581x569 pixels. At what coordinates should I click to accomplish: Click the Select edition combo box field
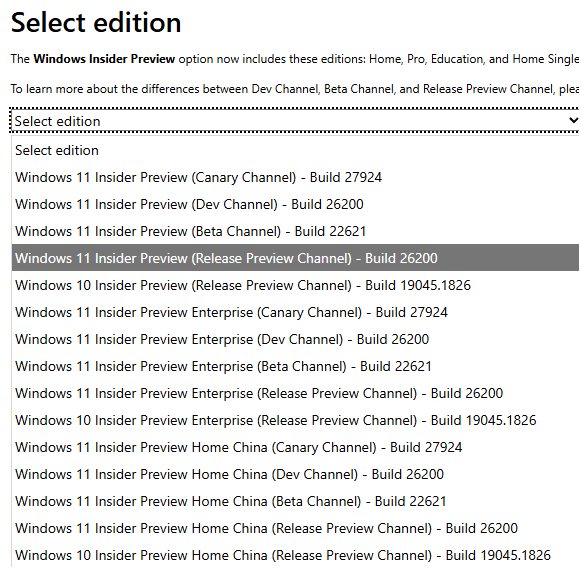click(295, 120)
